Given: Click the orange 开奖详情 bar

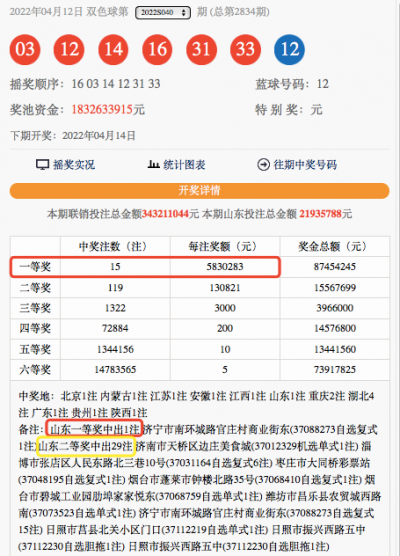Looking at the screenshot, I should tap(199, 190).
